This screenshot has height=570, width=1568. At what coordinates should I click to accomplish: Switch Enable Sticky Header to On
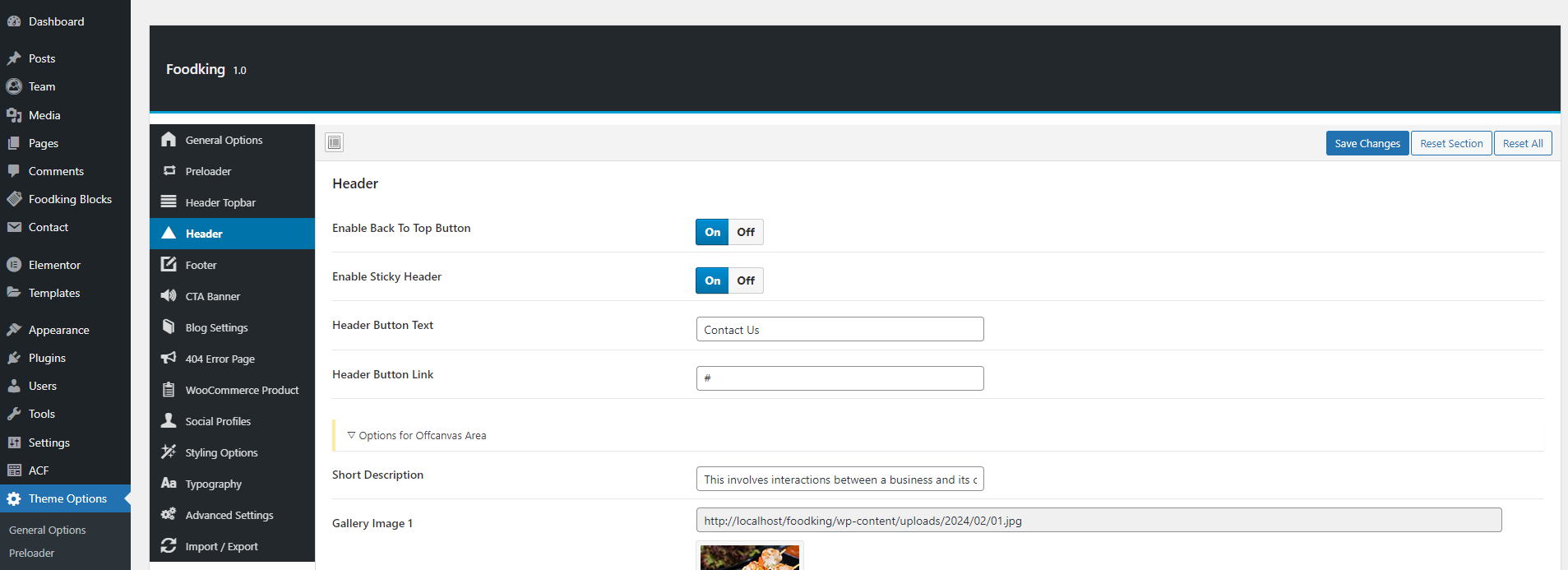pos(712,280)
